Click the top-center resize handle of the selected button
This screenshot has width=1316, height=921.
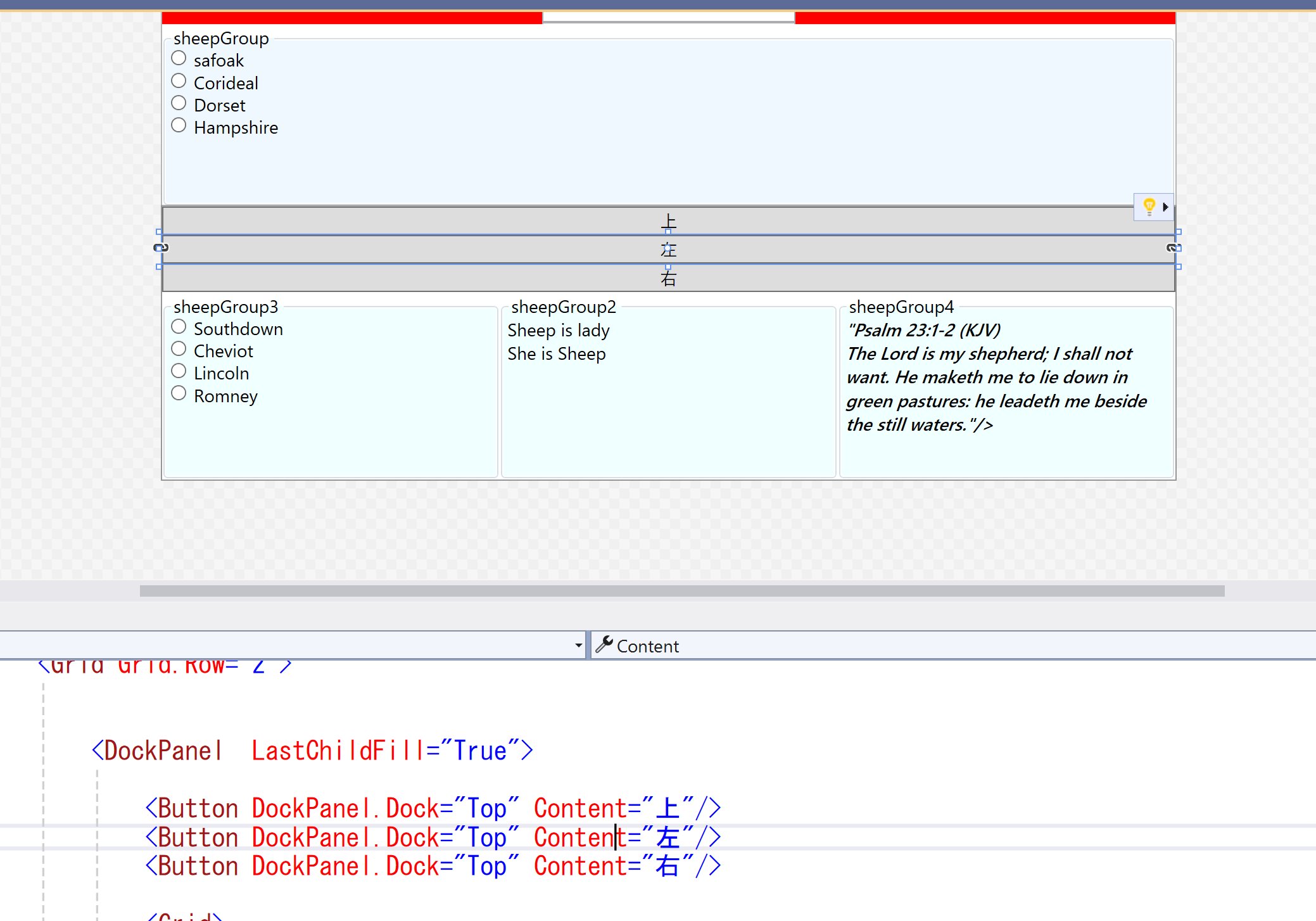point(668,232)
